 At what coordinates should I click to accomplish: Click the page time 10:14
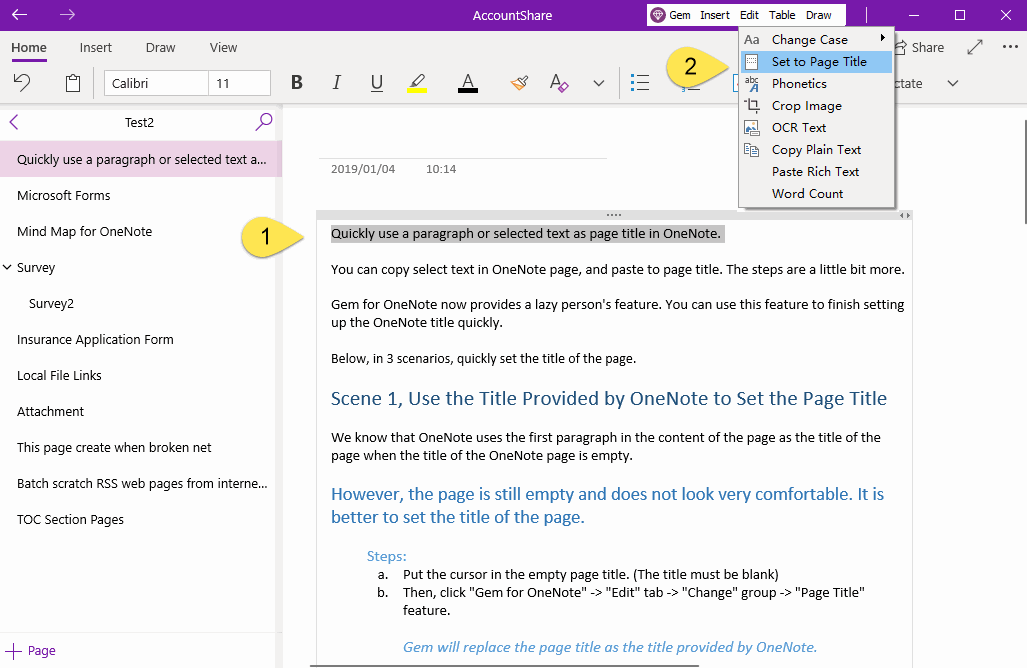point(441,169)
